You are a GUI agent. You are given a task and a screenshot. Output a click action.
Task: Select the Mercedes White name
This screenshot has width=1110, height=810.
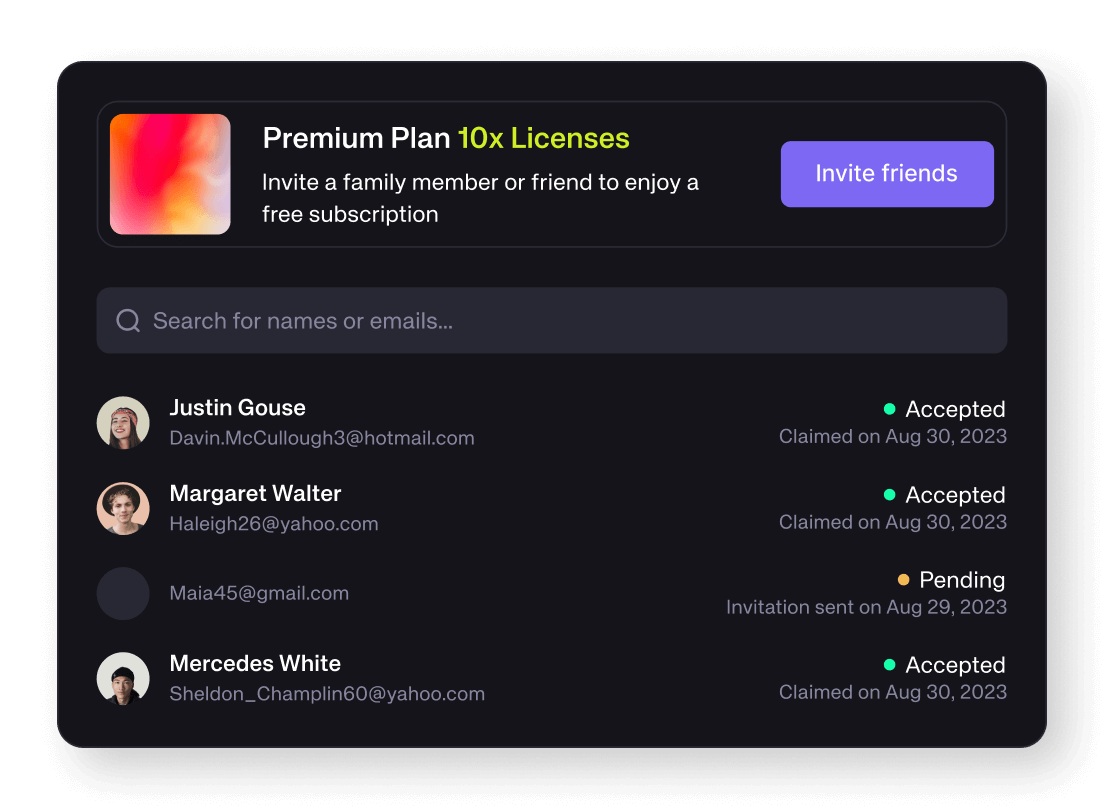[255, 664]
